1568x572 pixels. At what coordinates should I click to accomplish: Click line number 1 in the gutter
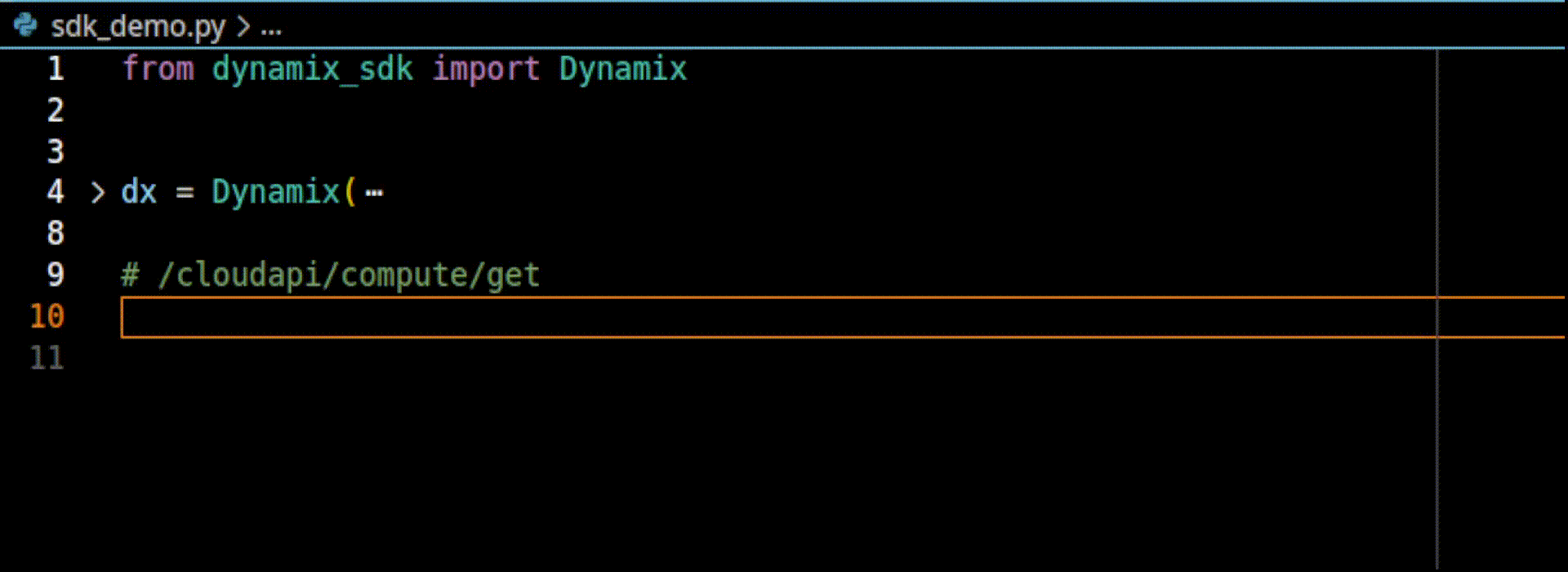click(56, 69)
